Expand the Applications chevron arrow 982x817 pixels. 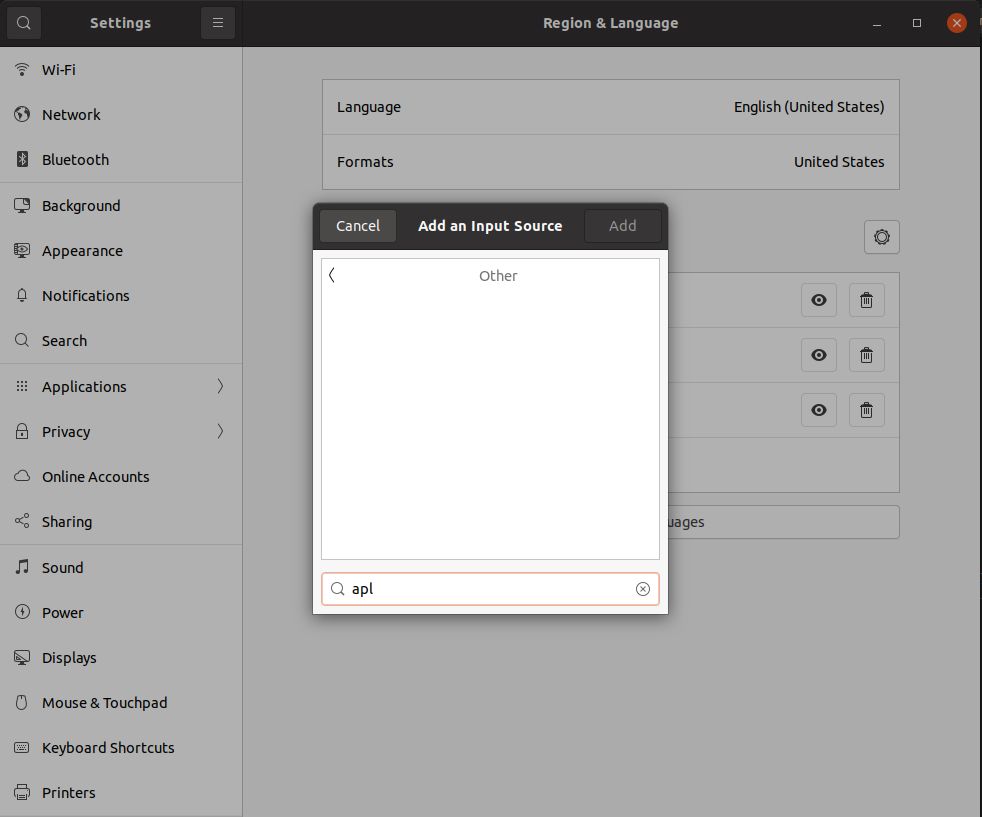(x=220, y=386)
